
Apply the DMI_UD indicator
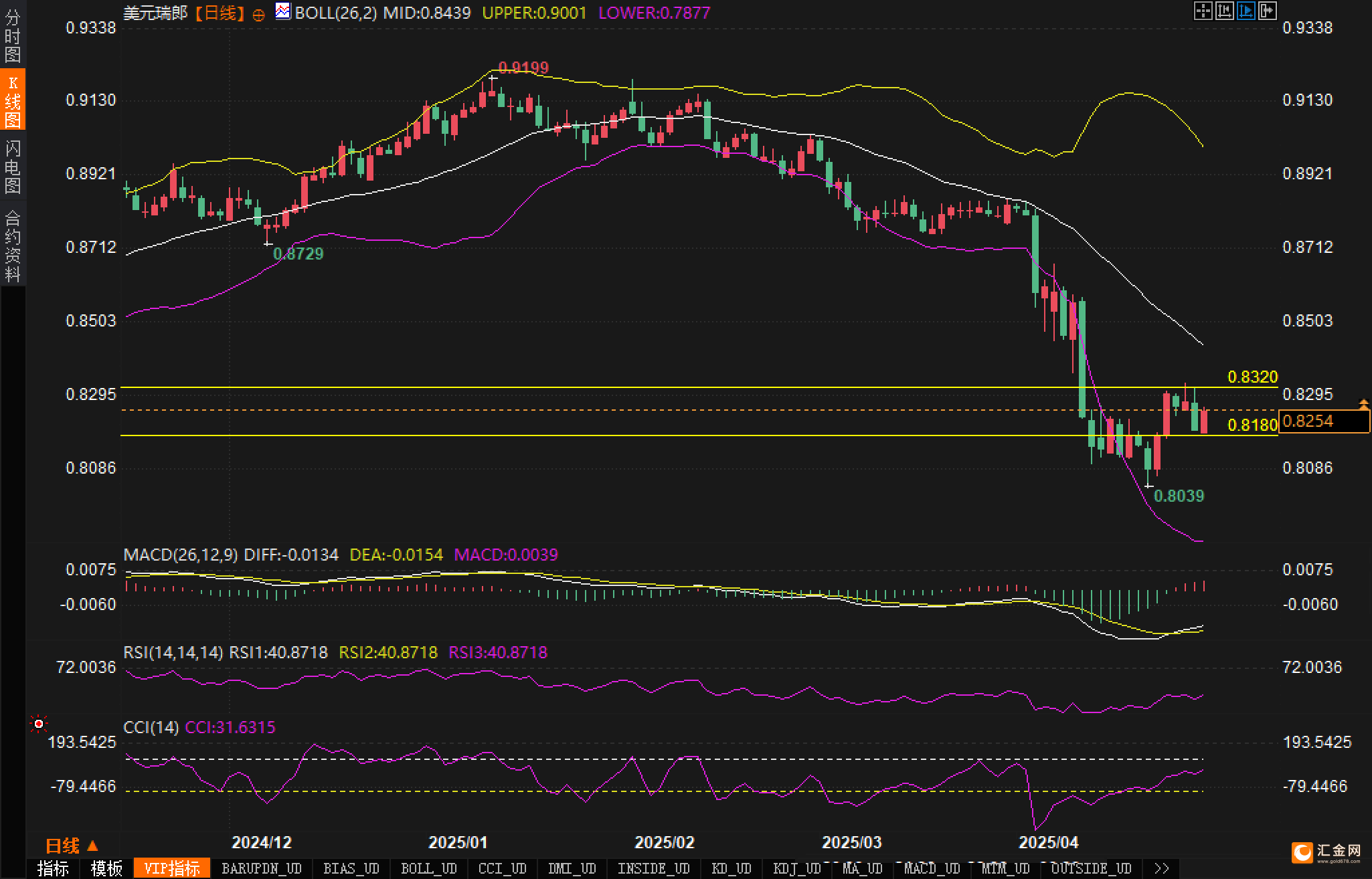coord(572,868)
